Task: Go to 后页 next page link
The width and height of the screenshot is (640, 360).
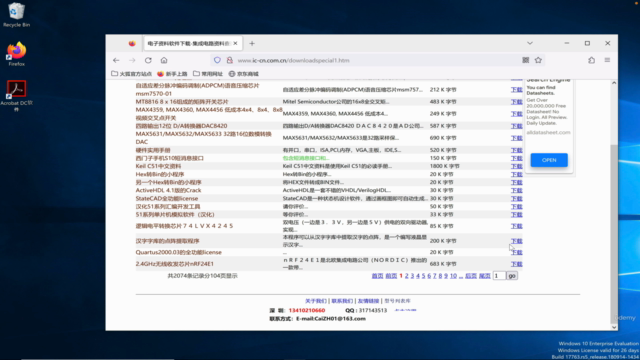Action: coord(471,276)
